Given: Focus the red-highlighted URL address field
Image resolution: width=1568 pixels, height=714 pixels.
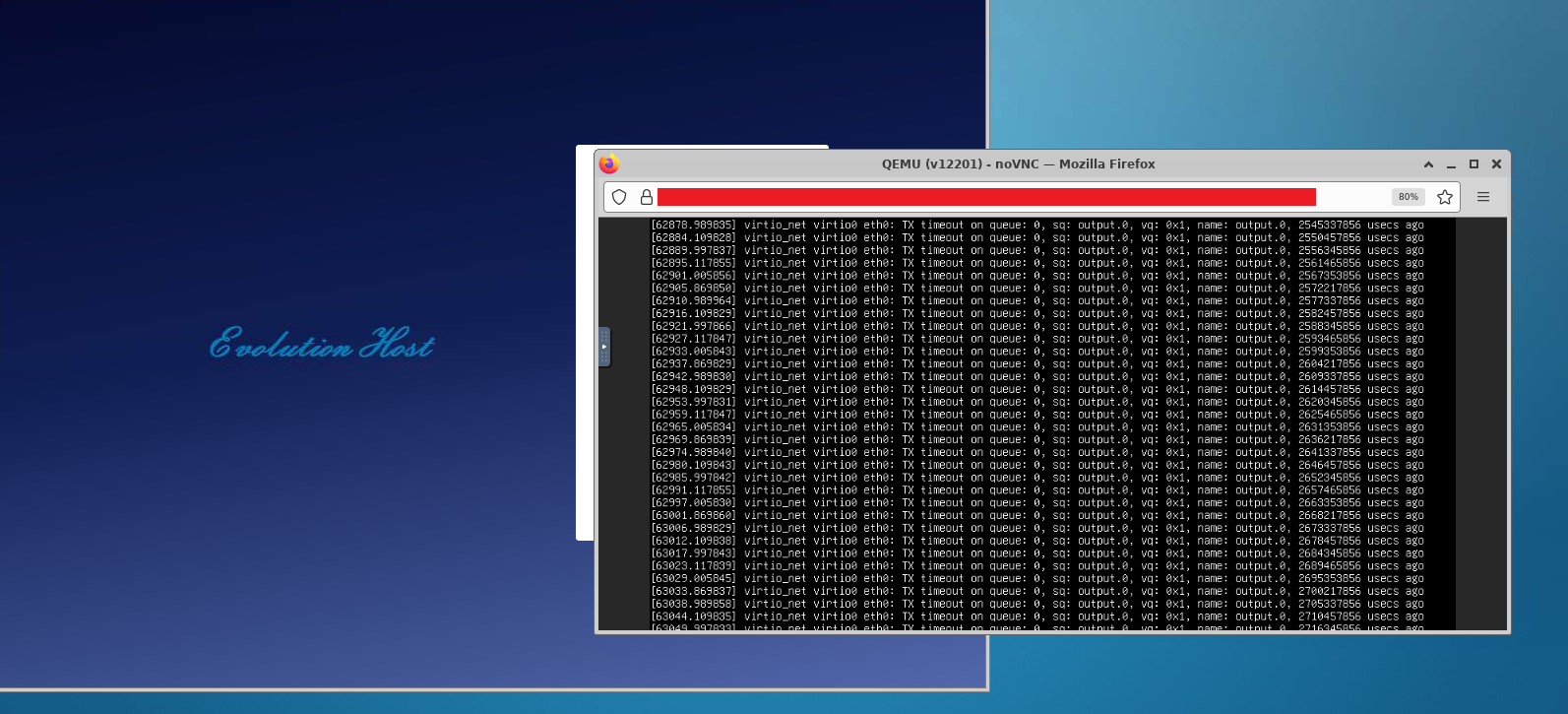Looking at the screenshot, I should 984,197.
